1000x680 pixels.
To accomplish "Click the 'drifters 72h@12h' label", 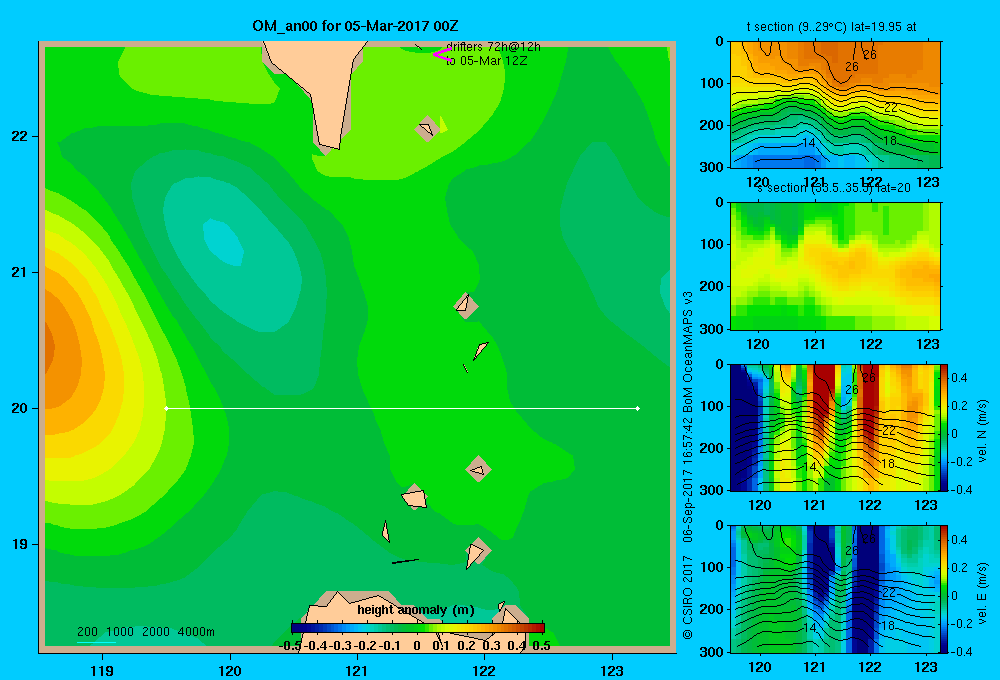I will pyautogui.click(x=493, y=47).
